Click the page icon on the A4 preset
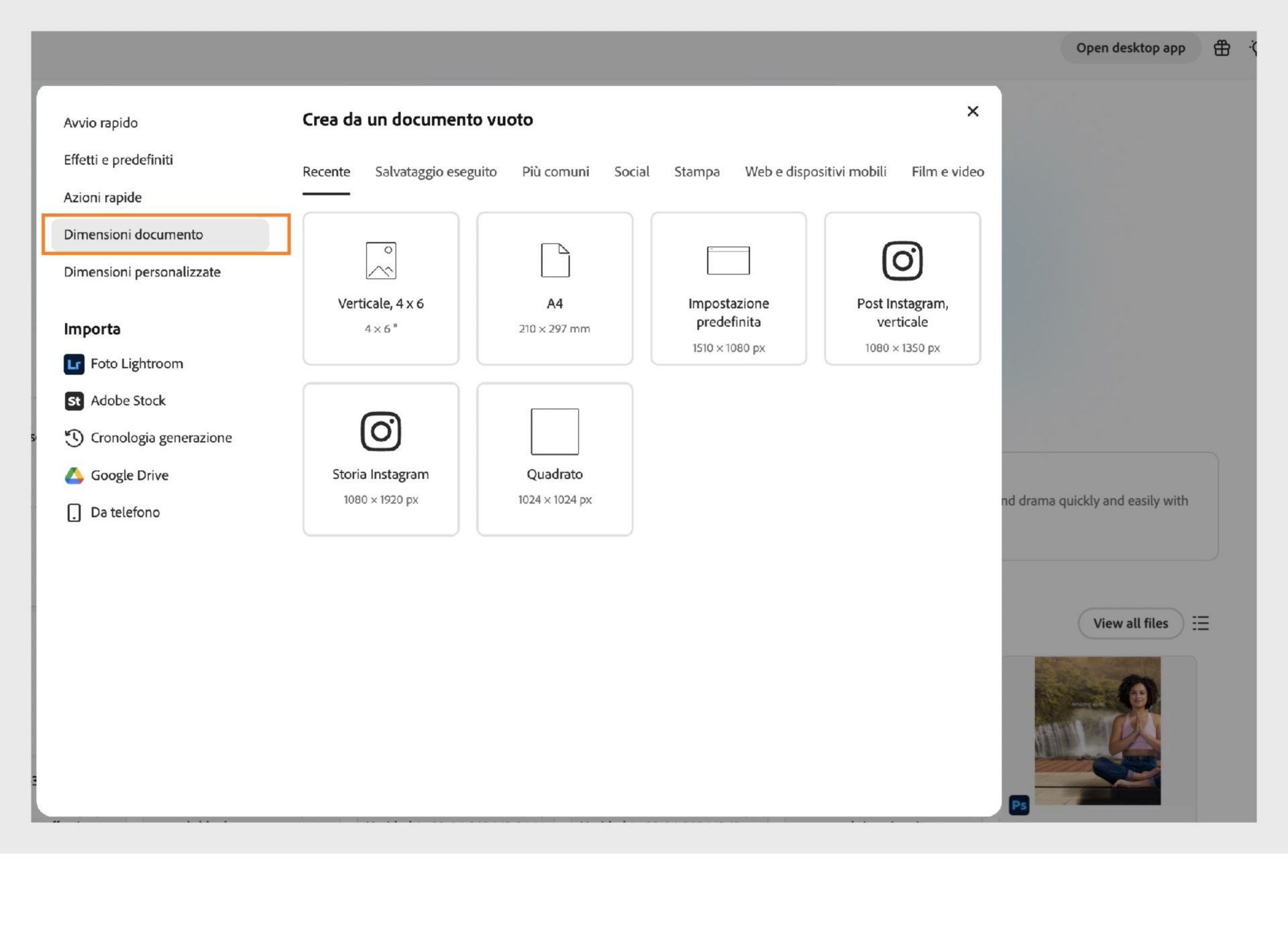1288x926 pixels. point(555,260)
